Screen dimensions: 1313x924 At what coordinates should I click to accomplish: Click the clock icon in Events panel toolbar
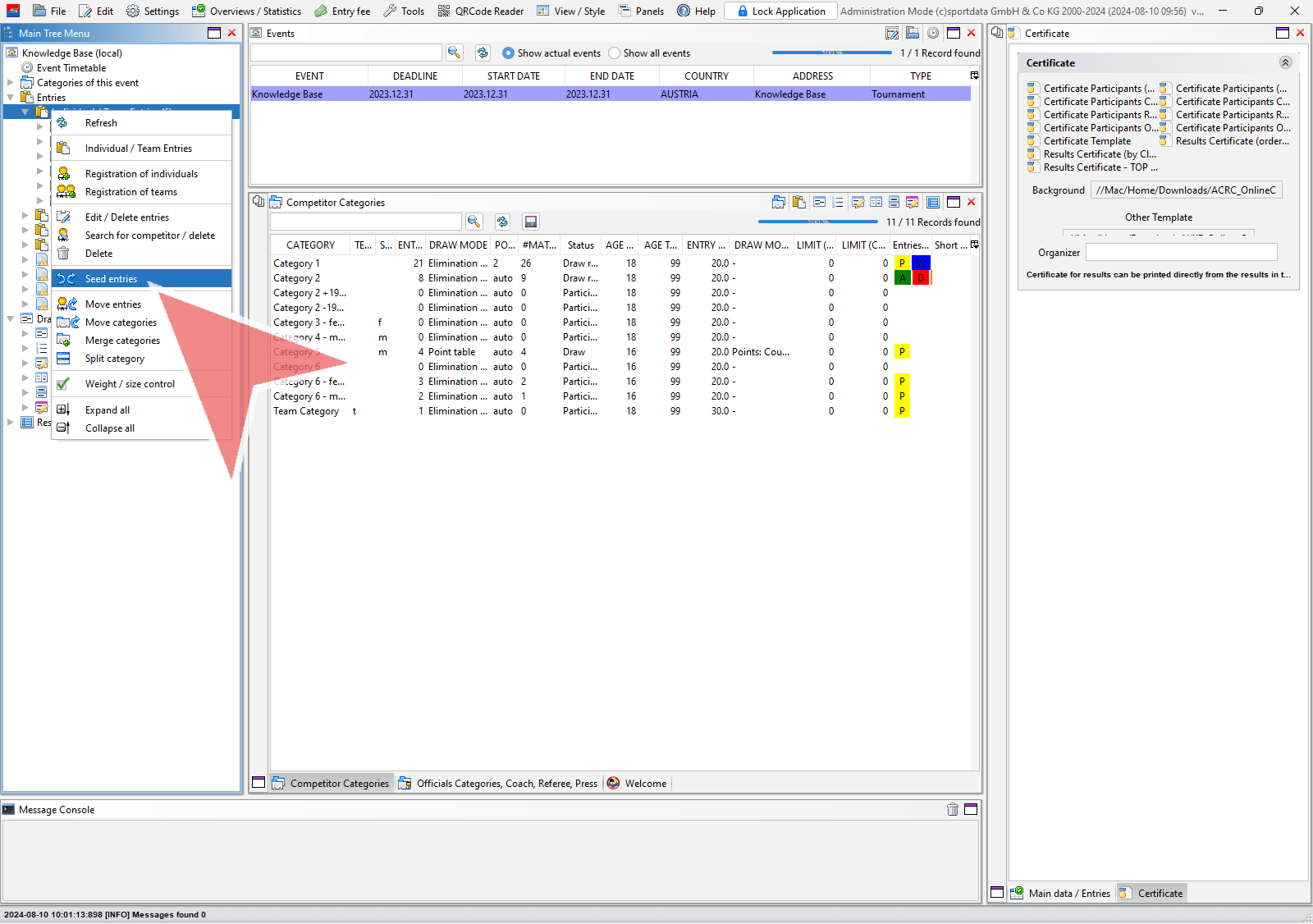point(933,33)
